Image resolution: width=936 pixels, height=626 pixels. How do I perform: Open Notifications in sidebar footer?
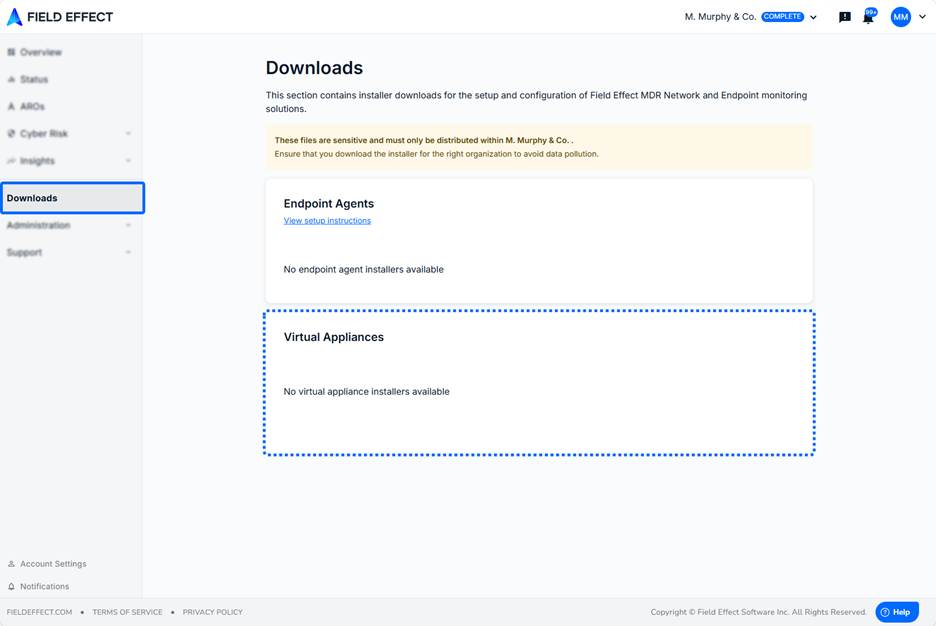click(x=45, y=587)
